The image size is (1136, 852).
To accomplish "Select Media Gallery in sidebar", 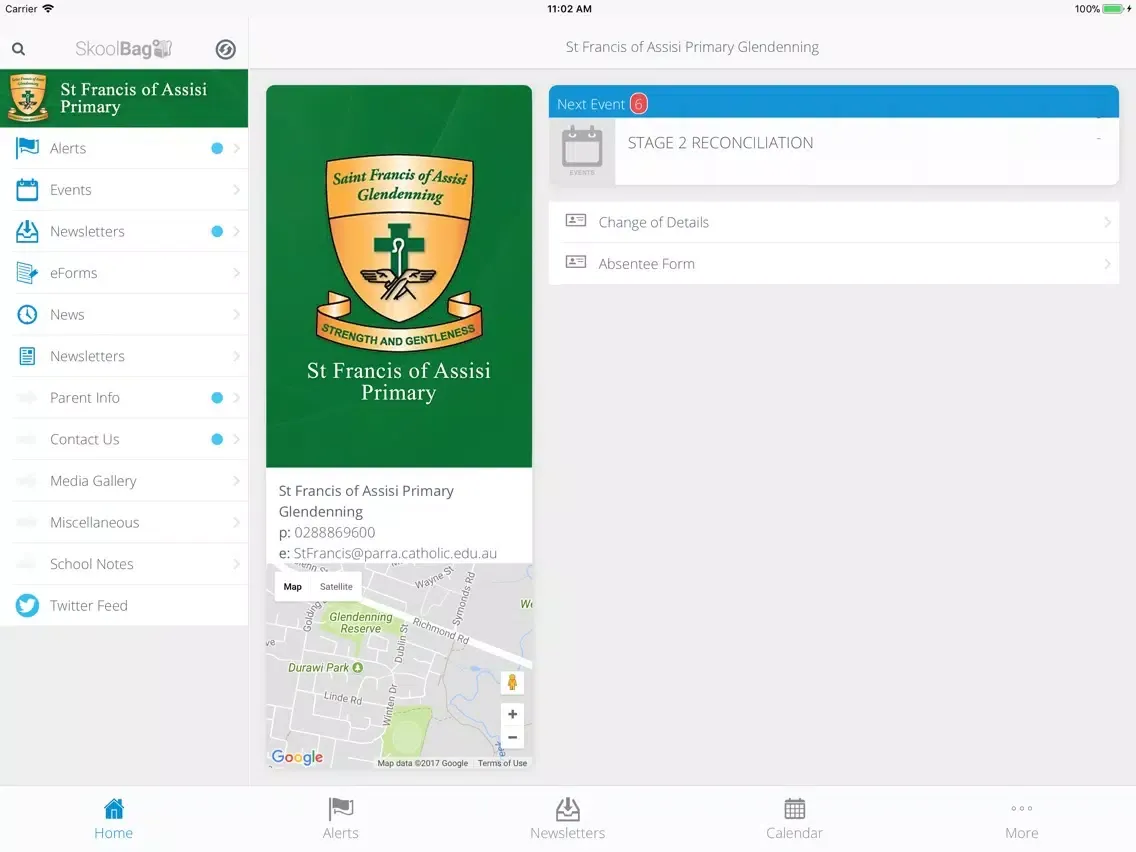I will point(124,481).
